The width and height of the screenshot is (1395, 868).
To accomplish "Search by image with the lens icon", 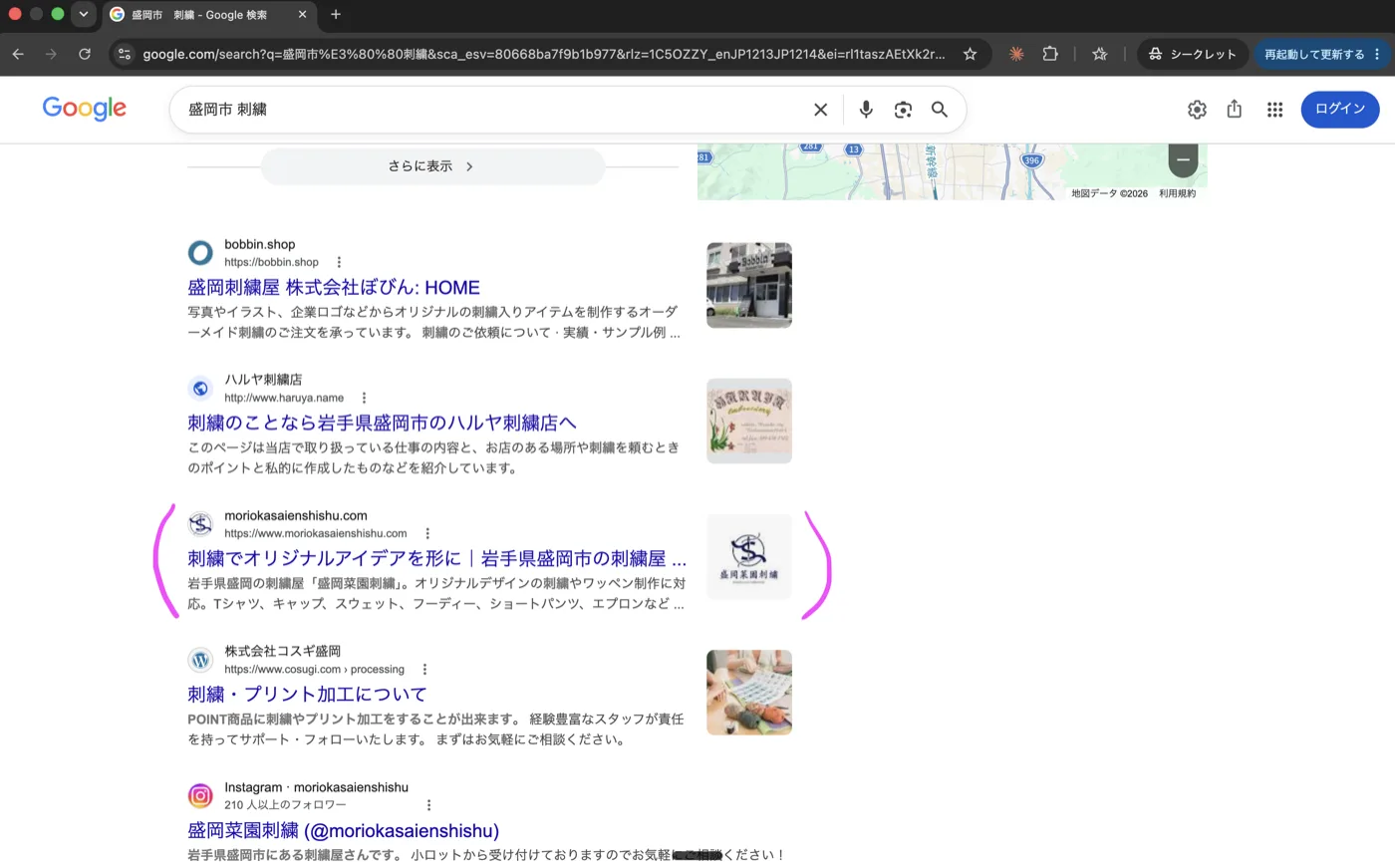I will 903,110.
